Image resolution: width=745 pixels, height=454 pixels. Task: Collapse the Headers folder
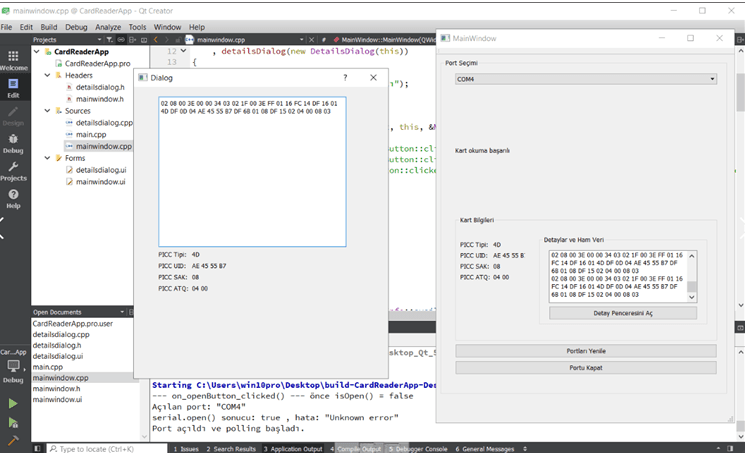[47, 75]
